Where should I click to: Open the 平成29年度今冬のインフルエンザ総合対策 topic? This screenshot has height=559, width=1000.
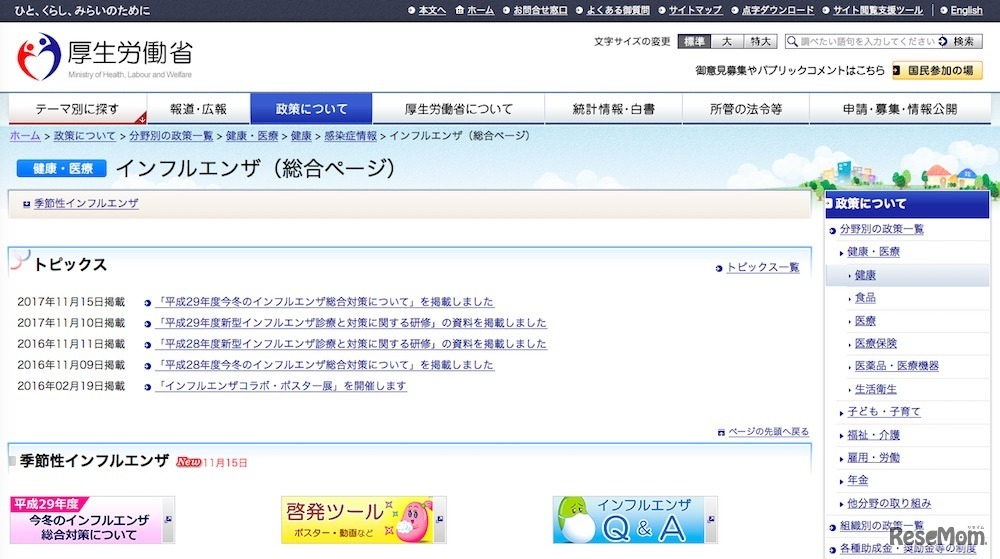click(325, 301)
